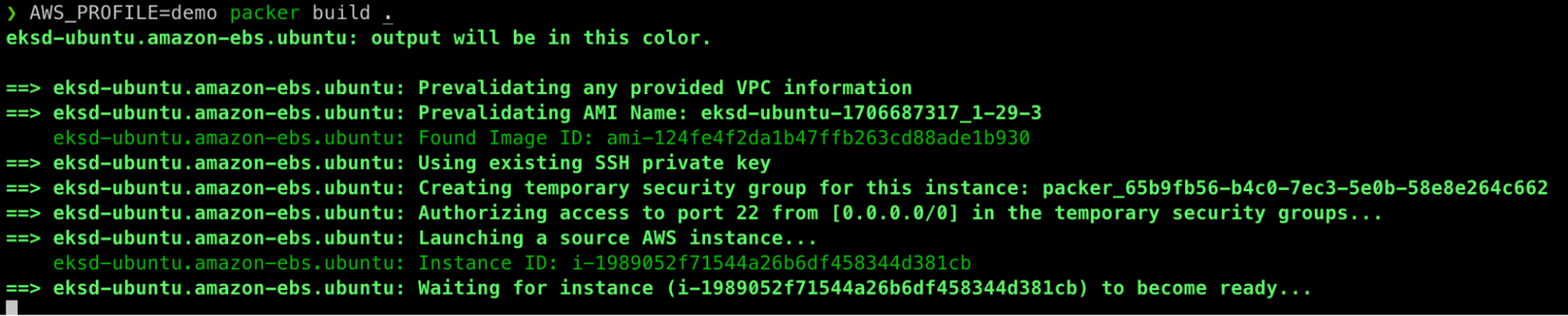
Task: Click the arrow before 'Launching a source AWS instance'
Action: point(24,238)
